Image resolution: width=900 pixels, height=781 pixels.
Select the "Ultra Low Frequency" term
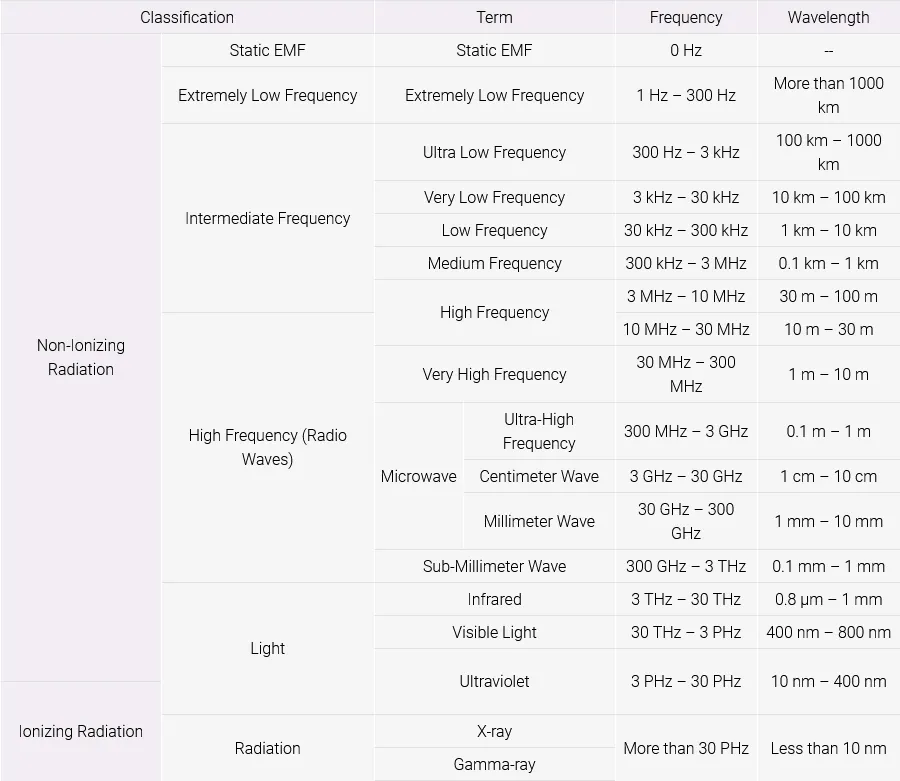[494, 153]
